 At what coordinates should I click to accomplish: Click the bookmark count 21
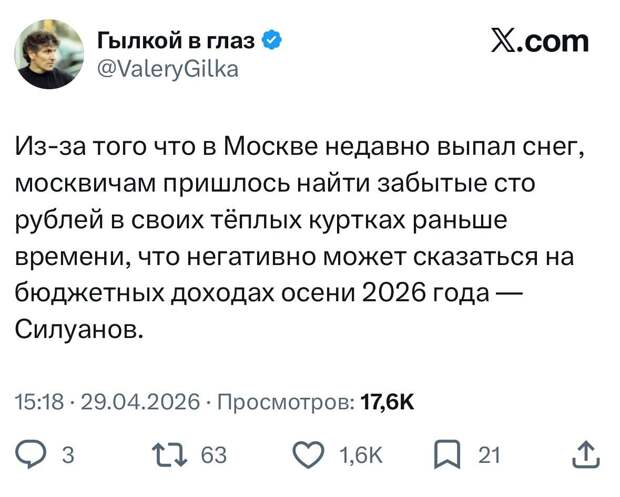tap(488, 456)
